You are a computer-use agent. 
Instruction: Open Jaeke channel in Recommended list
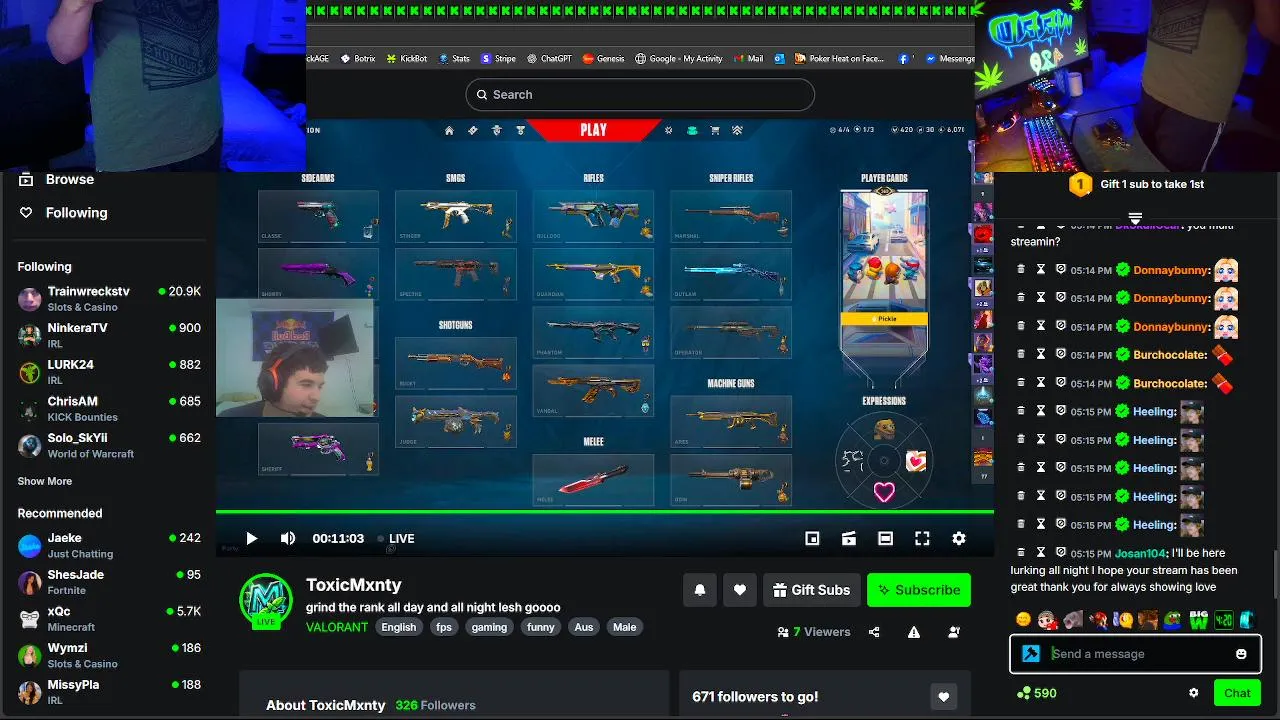pos(109,545)
